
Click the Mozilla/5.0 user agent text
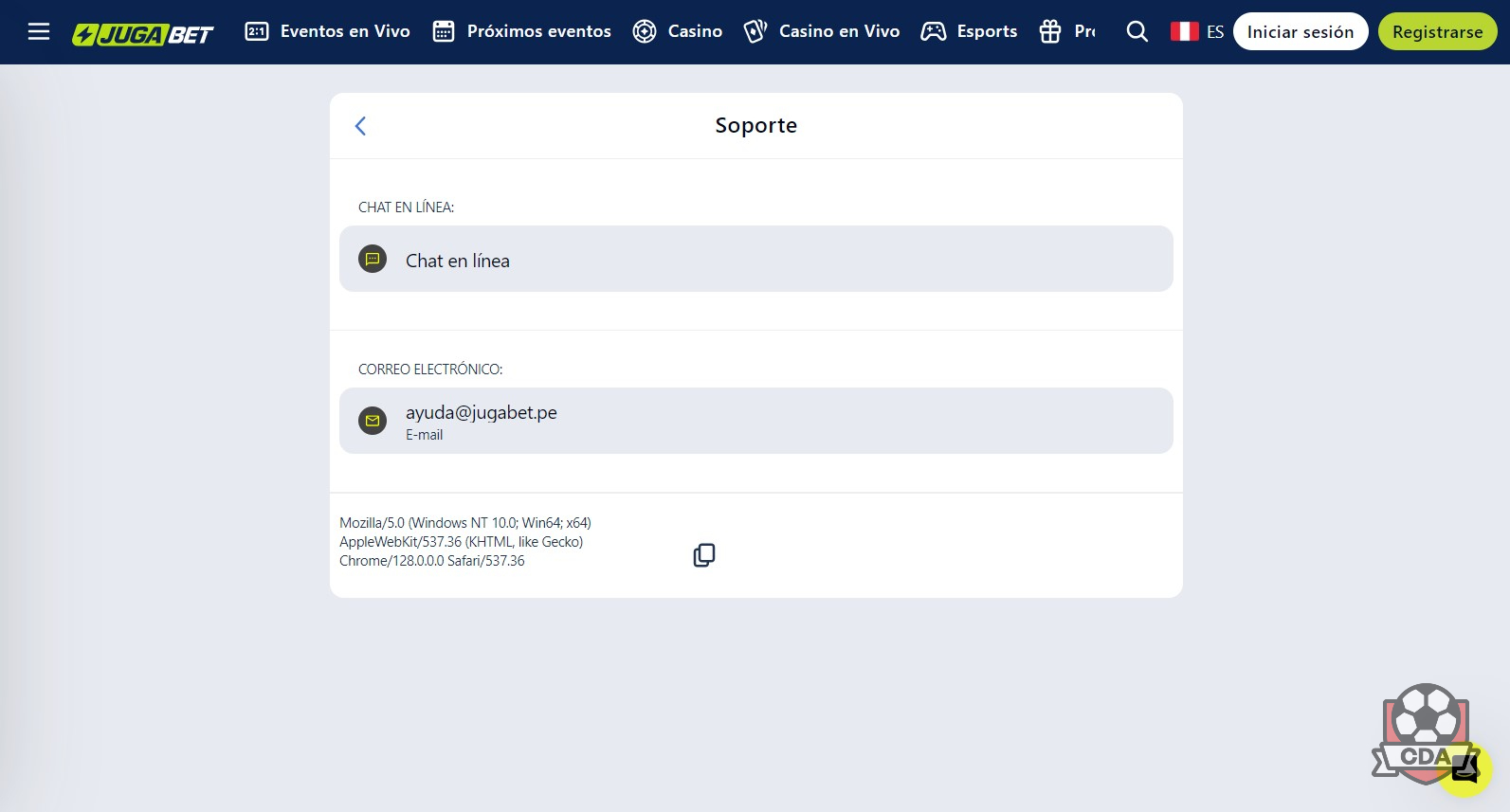pyautogui.click(x=465, y=542)
